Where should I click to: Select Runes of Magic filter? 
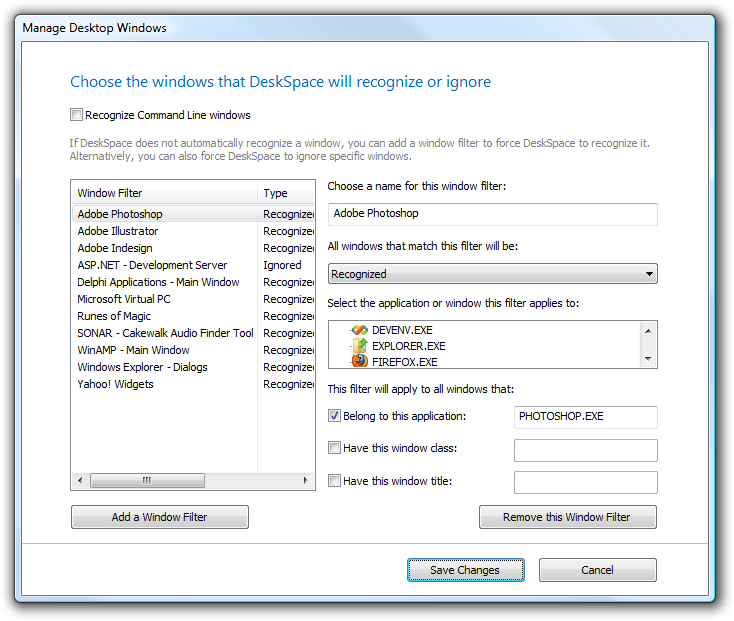[x=193, y=316]
